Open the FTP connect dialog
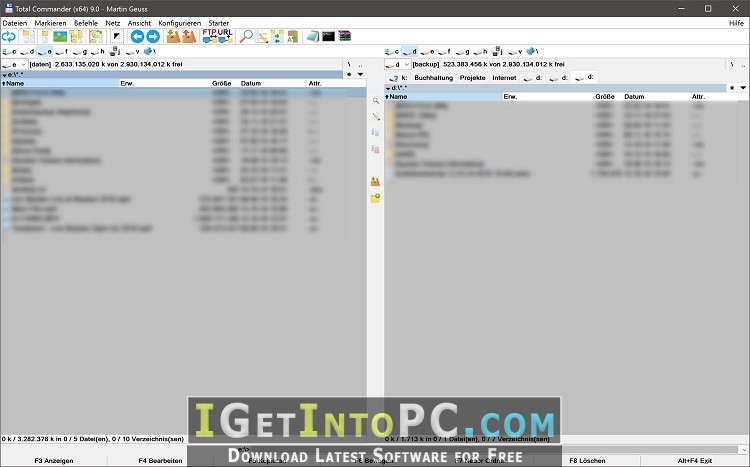 pyautogui.click(x=210, y=36)
